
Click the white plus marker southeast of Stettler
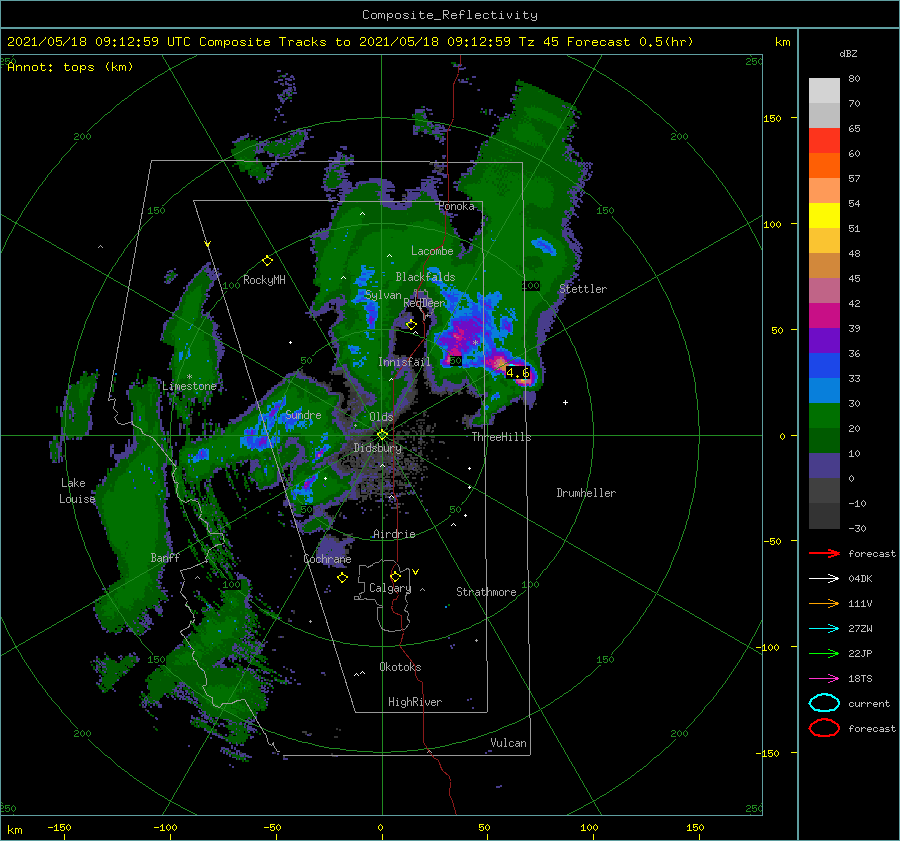pos(565,402)
